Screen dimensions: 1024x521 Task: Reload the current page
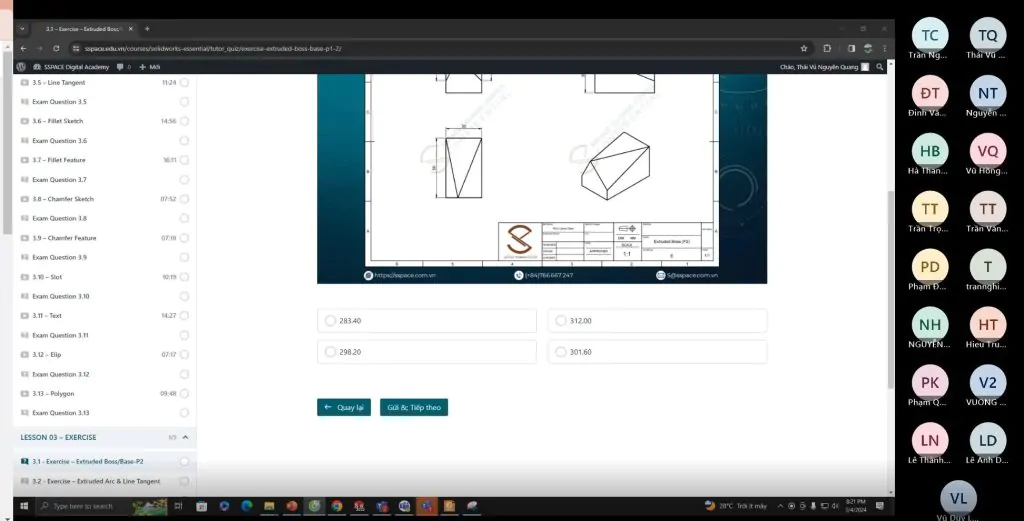[x=56, y=48]
